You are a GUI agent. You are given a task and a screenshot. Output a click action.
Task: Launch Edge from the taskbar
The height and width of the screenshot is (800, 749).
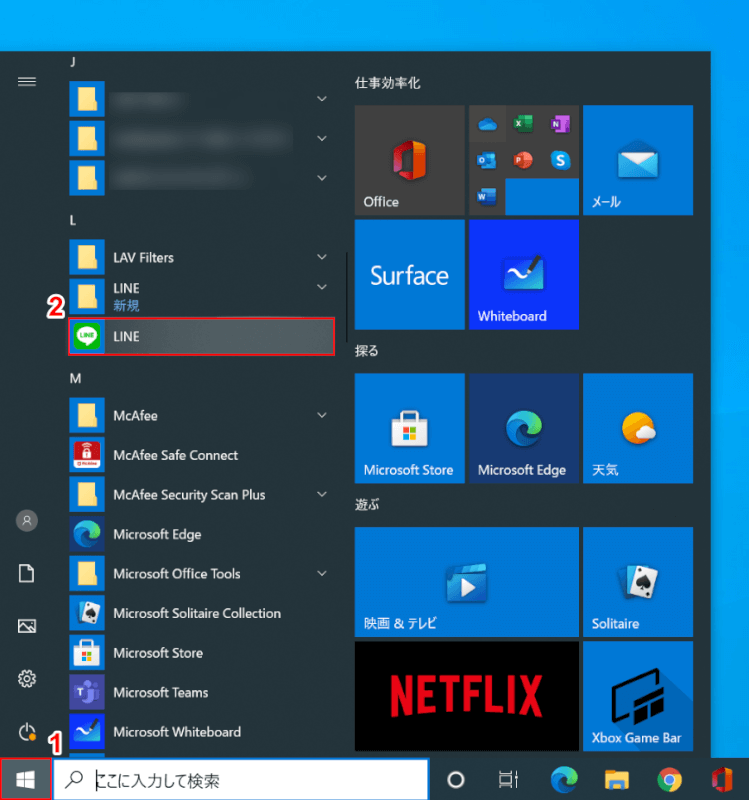tap(564, 780)
